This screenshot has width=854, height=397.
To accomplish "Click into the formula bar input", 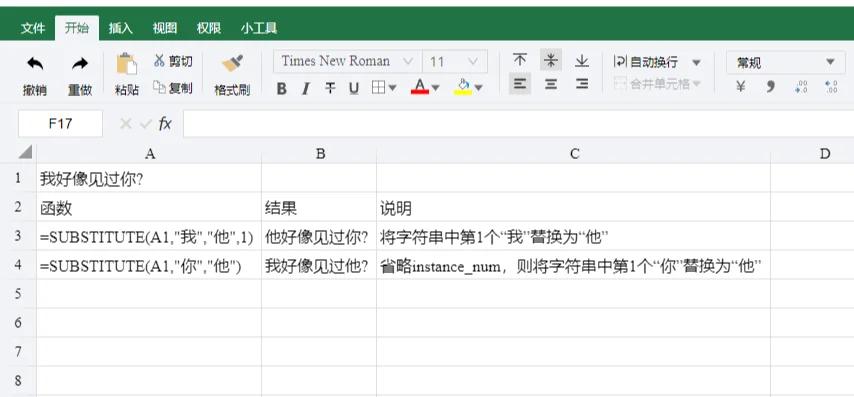I will 518,124.
